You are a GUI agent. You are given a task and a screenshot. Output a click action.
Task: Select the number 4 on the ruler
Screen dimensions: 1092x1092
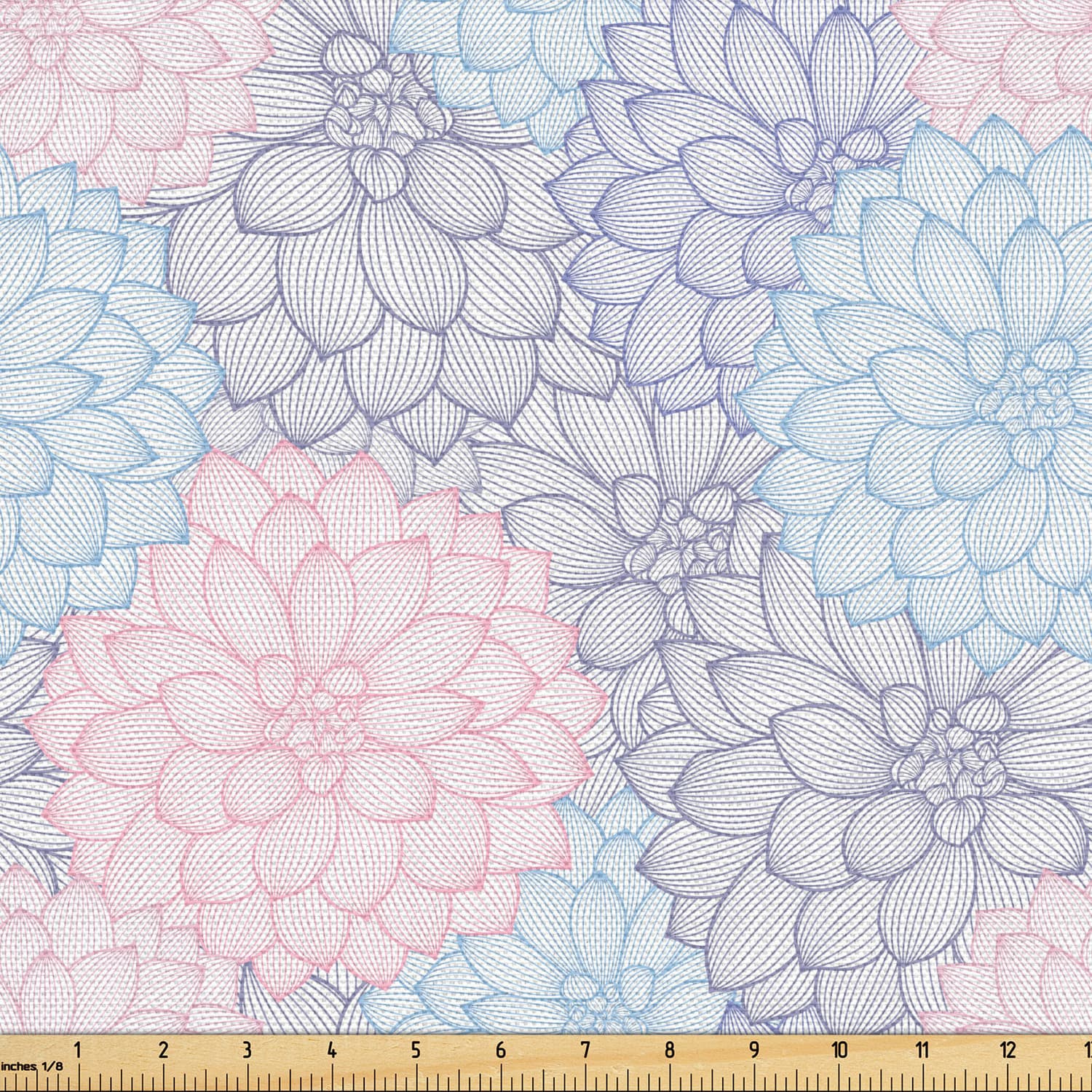coord(332,1050)
